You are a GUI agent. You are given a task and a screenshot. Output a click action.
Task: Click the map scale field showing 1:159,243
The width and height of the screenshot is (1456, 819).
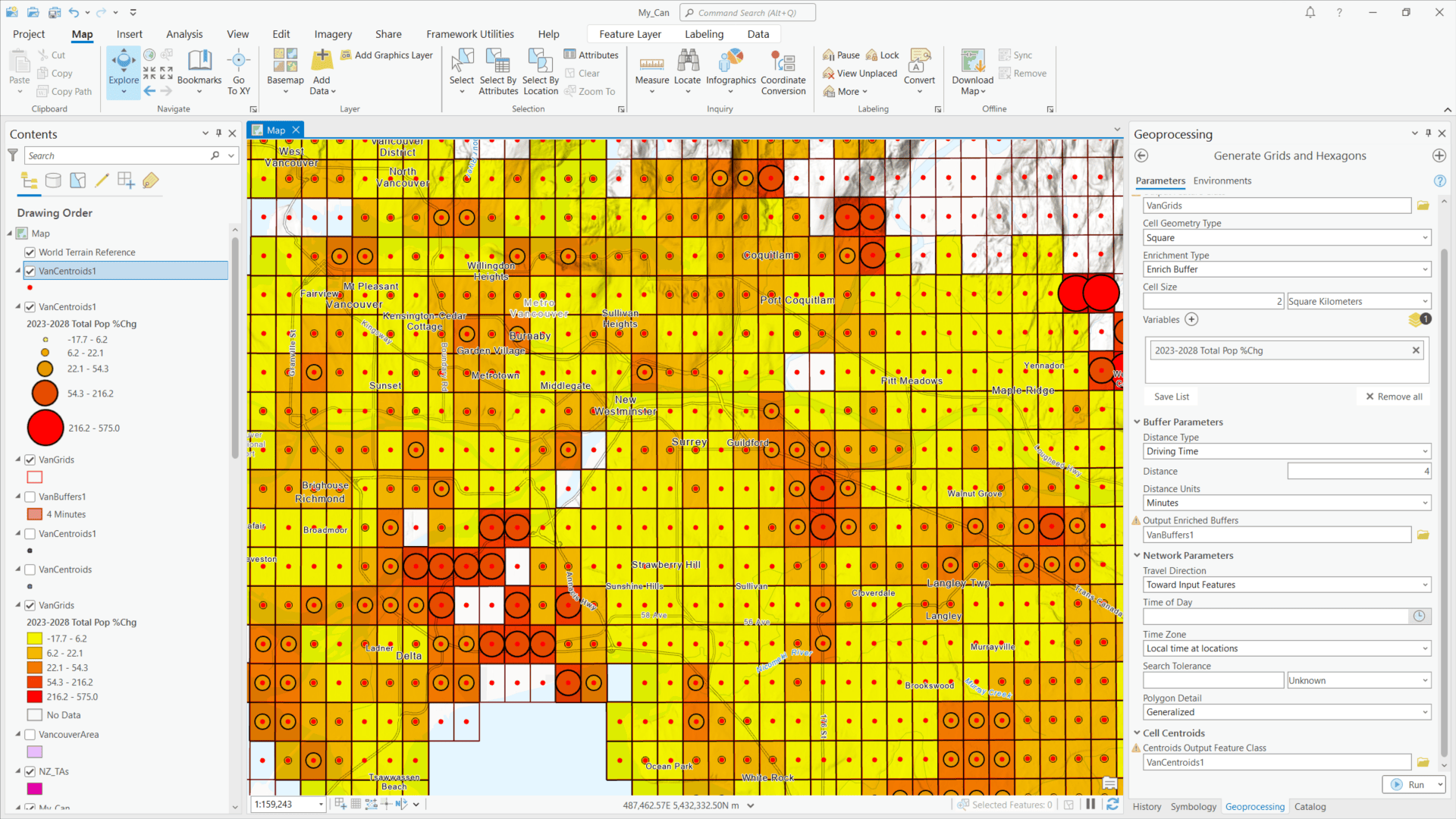point(283,804)
